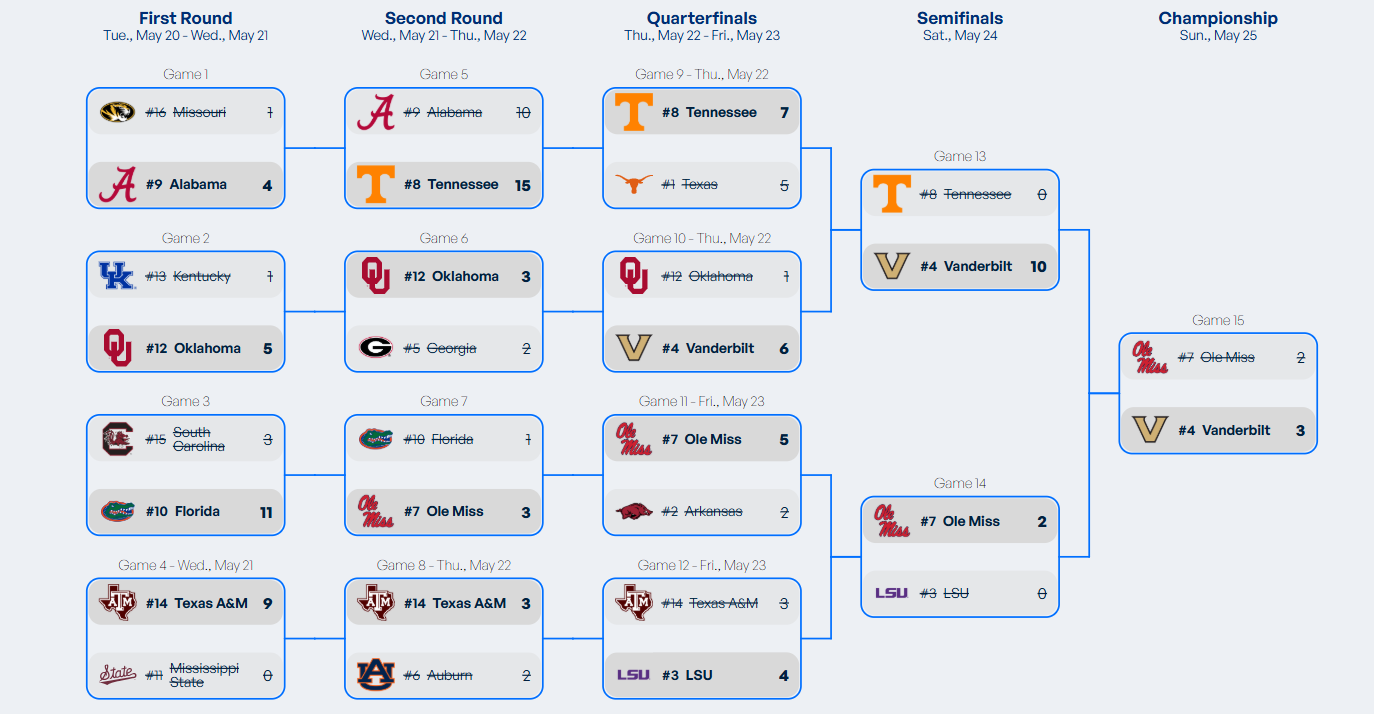Open #9 Alabama winner row in Game 1
The width and height of the screenshot is (1374, 714).
pyautogui.click(x=186, y=184)
